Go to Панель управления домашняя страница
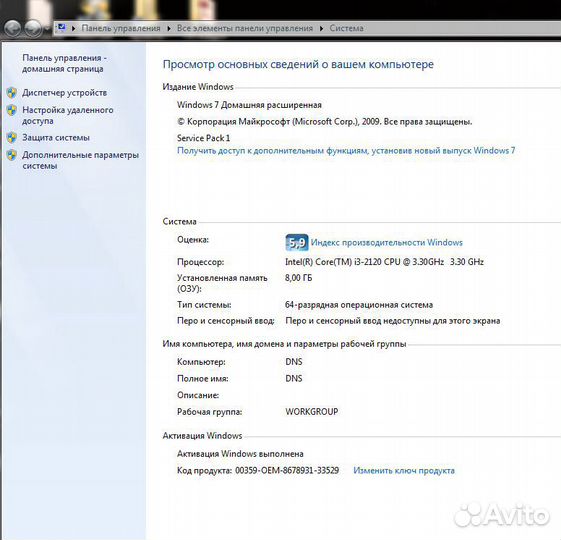The height and width of the screenshot is (540, 561). click(x=64, y=63)
